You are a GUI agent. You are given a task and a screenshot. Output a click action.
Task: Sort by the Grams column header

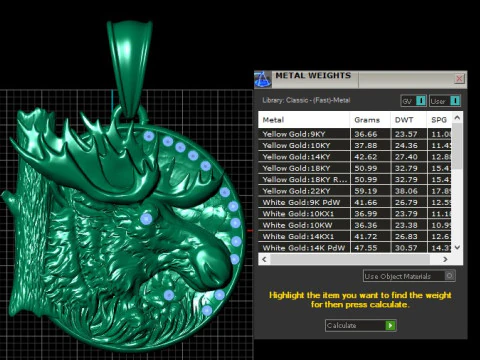point(370,120)
